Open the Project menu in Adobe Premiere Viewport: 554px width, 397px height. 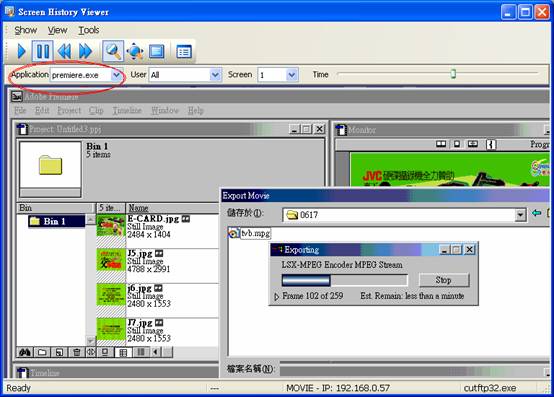69,111
